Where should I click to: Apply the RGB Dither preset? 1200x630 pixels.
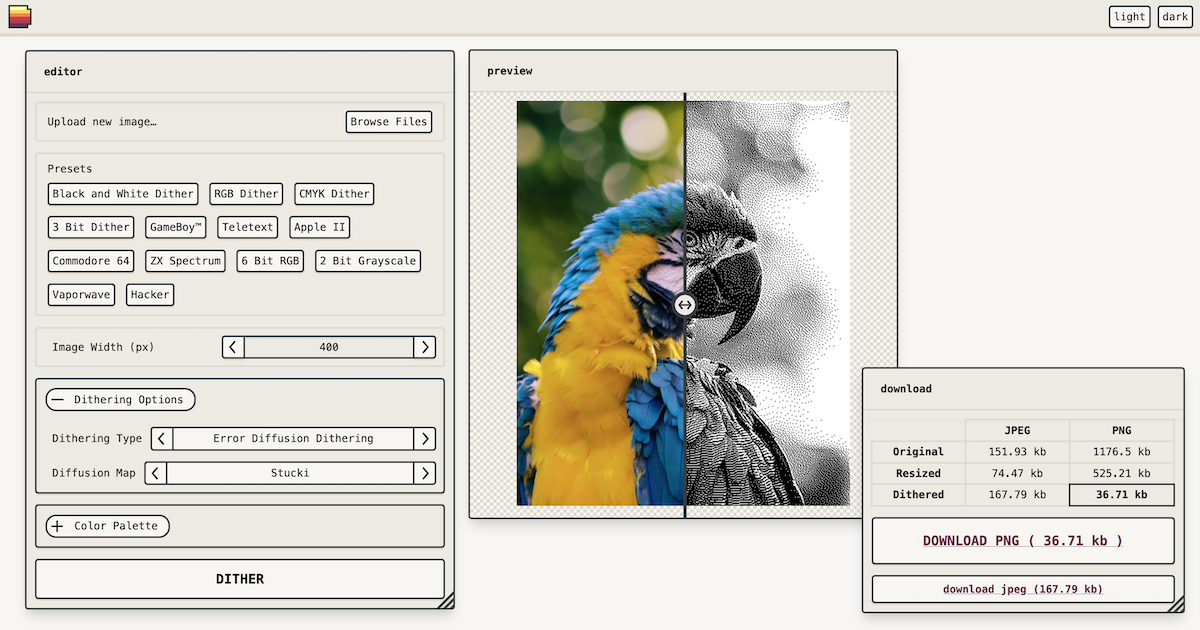pos(246,194)
